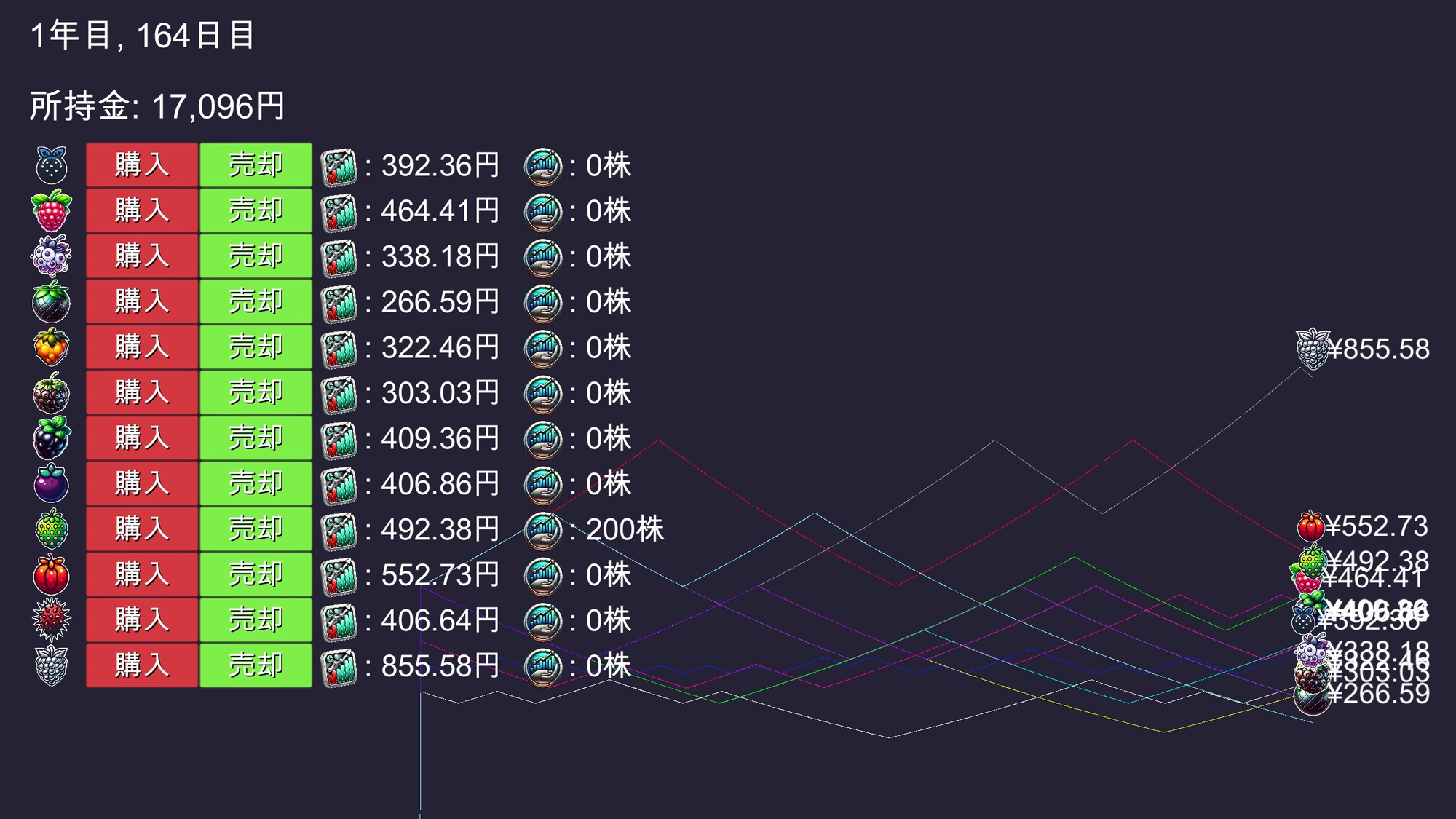
Task: Click the 所持金 money balance text
Action: click(157, 106)
